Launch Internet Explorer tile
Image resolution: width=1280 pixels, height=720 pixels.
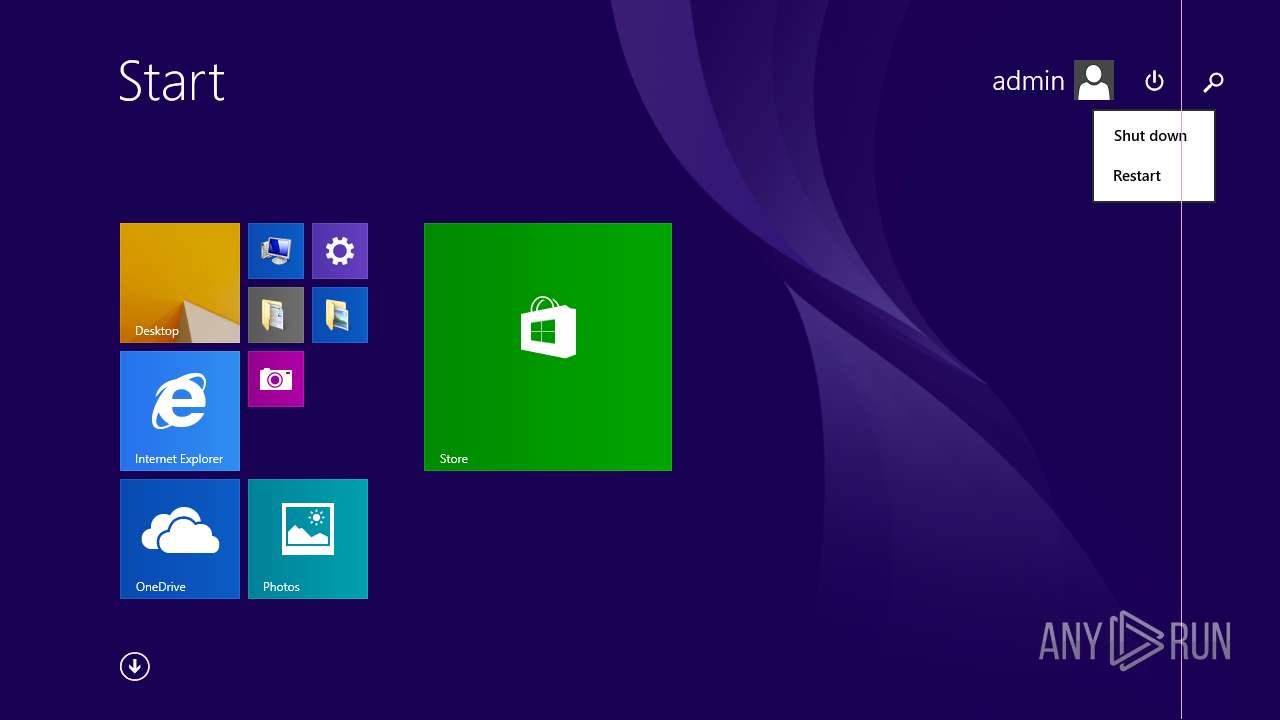coord(180,411)
